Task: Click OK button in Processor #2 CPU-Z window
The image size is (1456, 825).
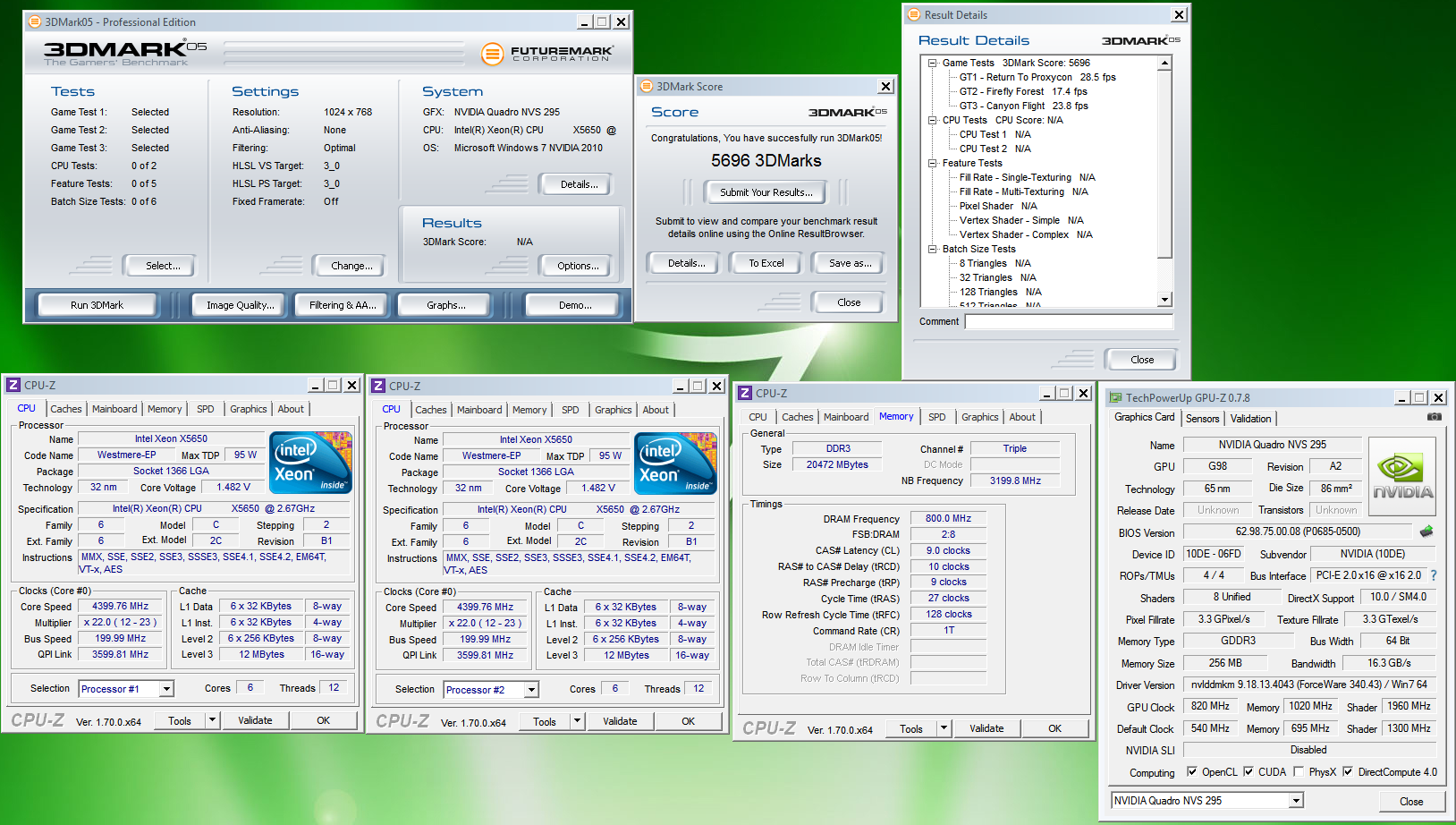Action: pyautogui.click(x=688, y=721)
